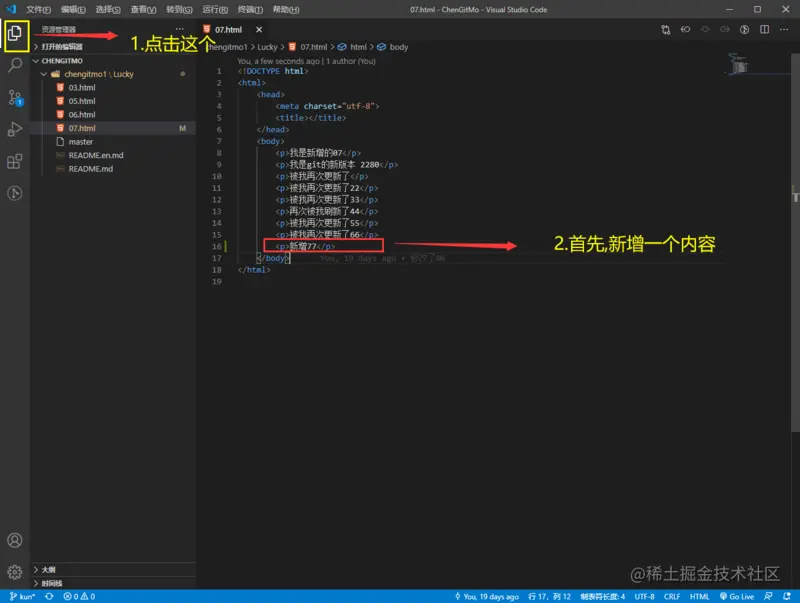The image size is (800, 603).
Task: Open the errors and warnings problems indicator
Action: tap(79, 596)
